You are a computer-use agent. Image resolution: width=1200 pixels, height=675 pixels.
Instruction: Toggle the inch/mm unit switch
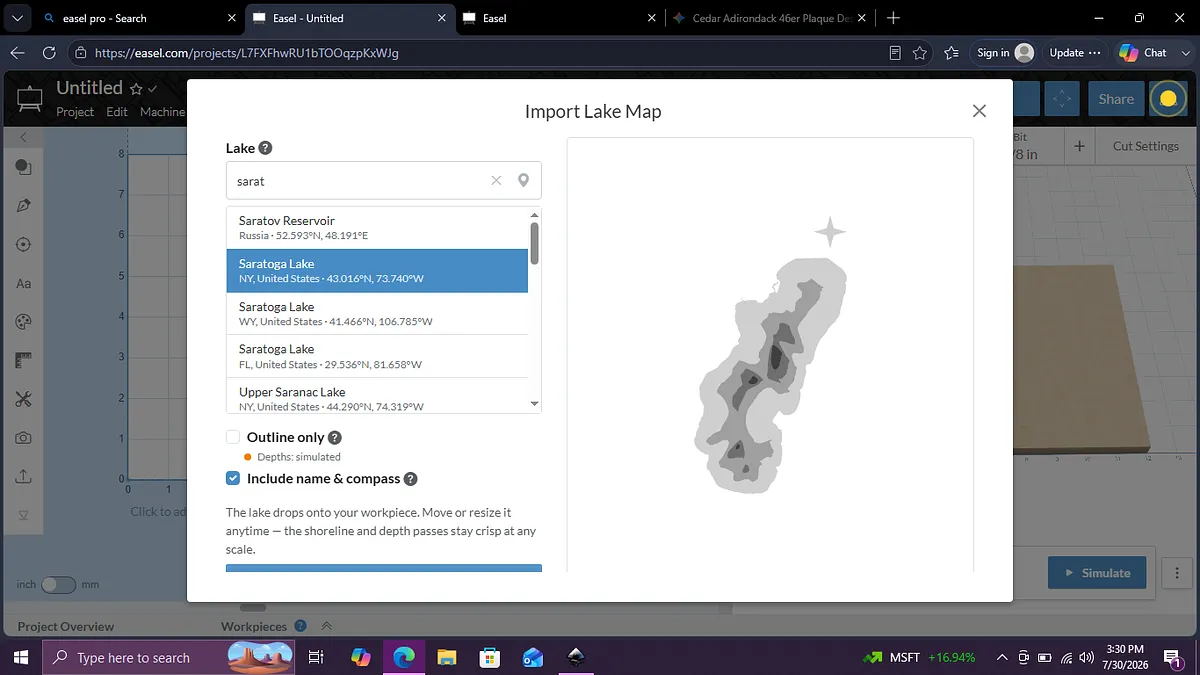(59, 584)
